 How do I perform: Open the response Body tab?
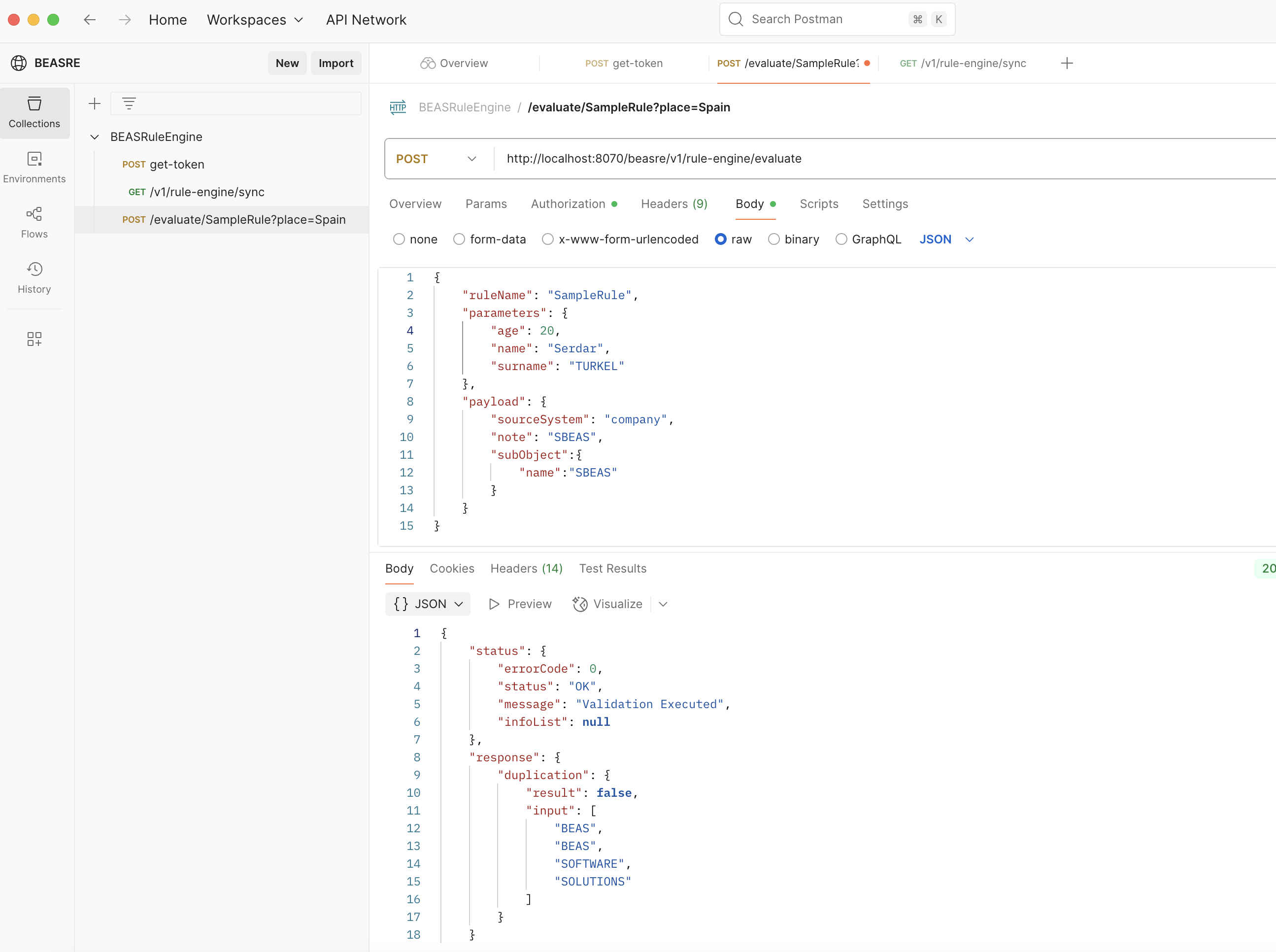click(399, 569)
